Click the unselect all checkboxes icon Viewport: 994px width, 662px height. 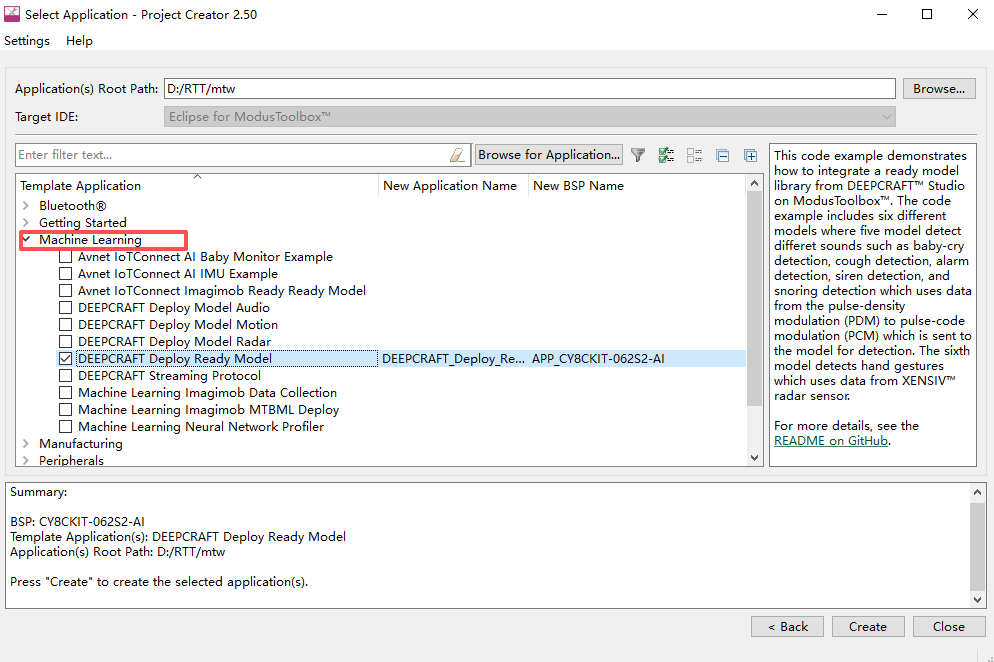(x=694, y=155)
